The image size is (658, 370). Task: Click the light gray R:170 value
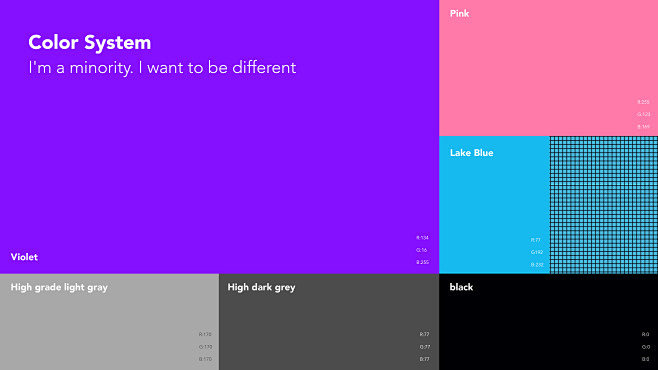pyautogui.click(x=205, y=334)
